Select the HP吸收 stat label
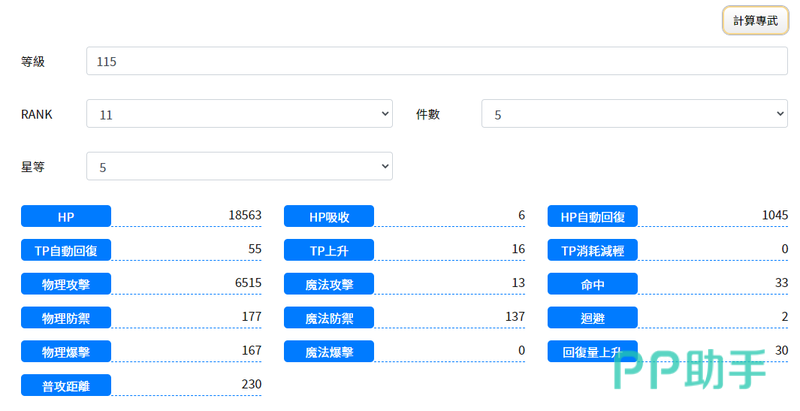 [x=329, y=216]
